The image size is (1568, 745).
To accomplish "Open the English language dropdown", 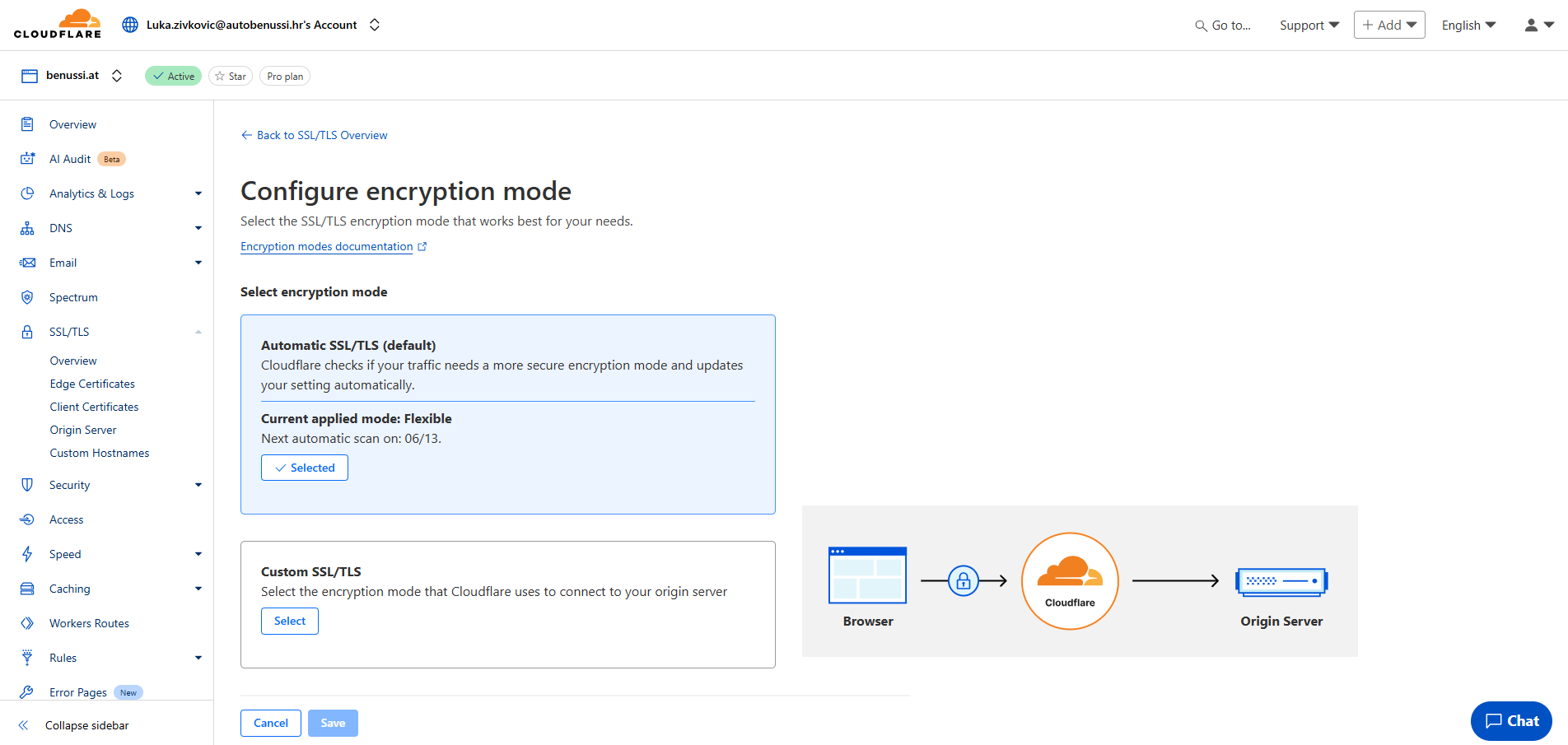I will [x=1468, y=25].
